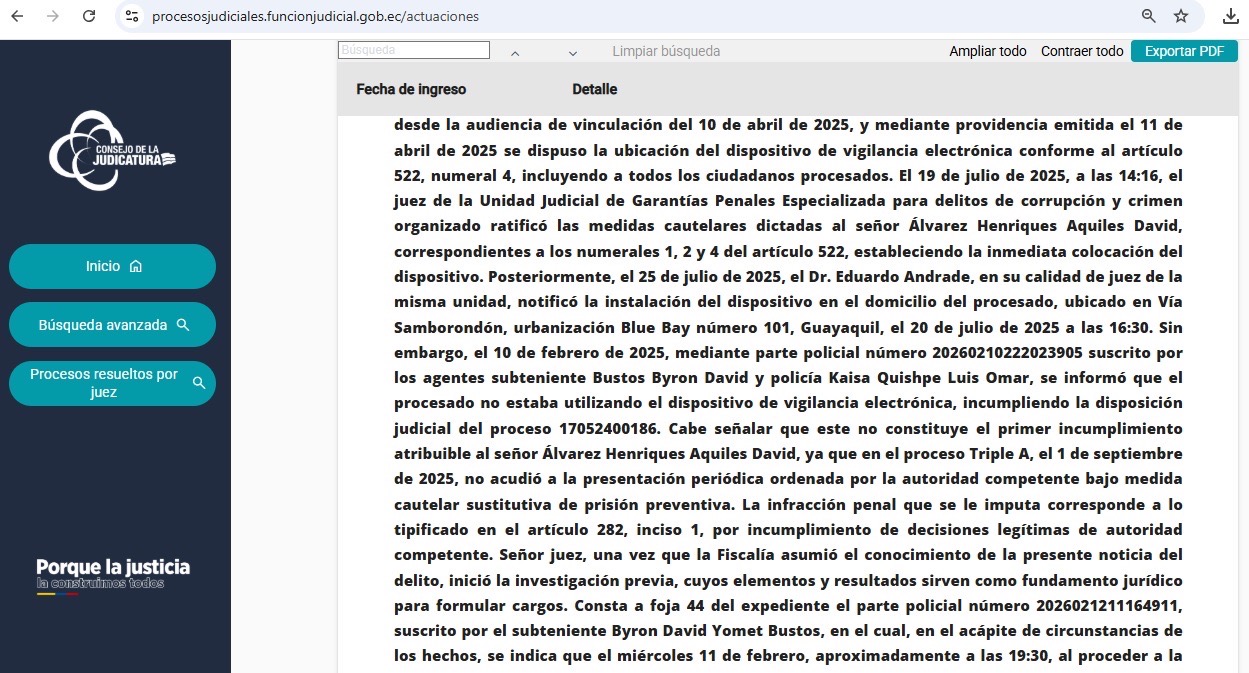Bookmark this page with the star icon
The height and width of the screenshot is (673, 1249).
(1181, 16)
